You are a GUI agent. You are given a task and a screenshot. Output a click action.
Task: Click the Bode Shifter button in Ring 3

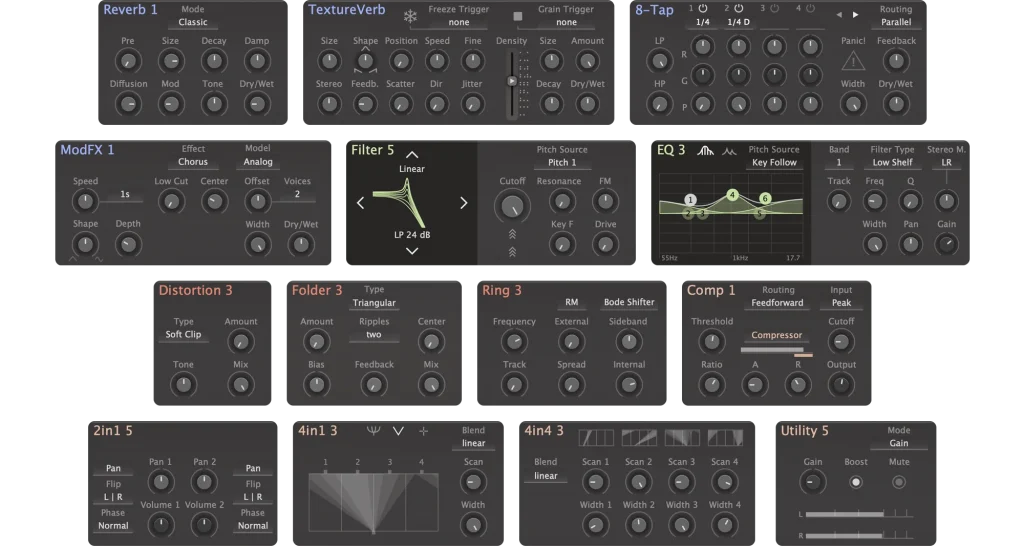click(628, 302)
